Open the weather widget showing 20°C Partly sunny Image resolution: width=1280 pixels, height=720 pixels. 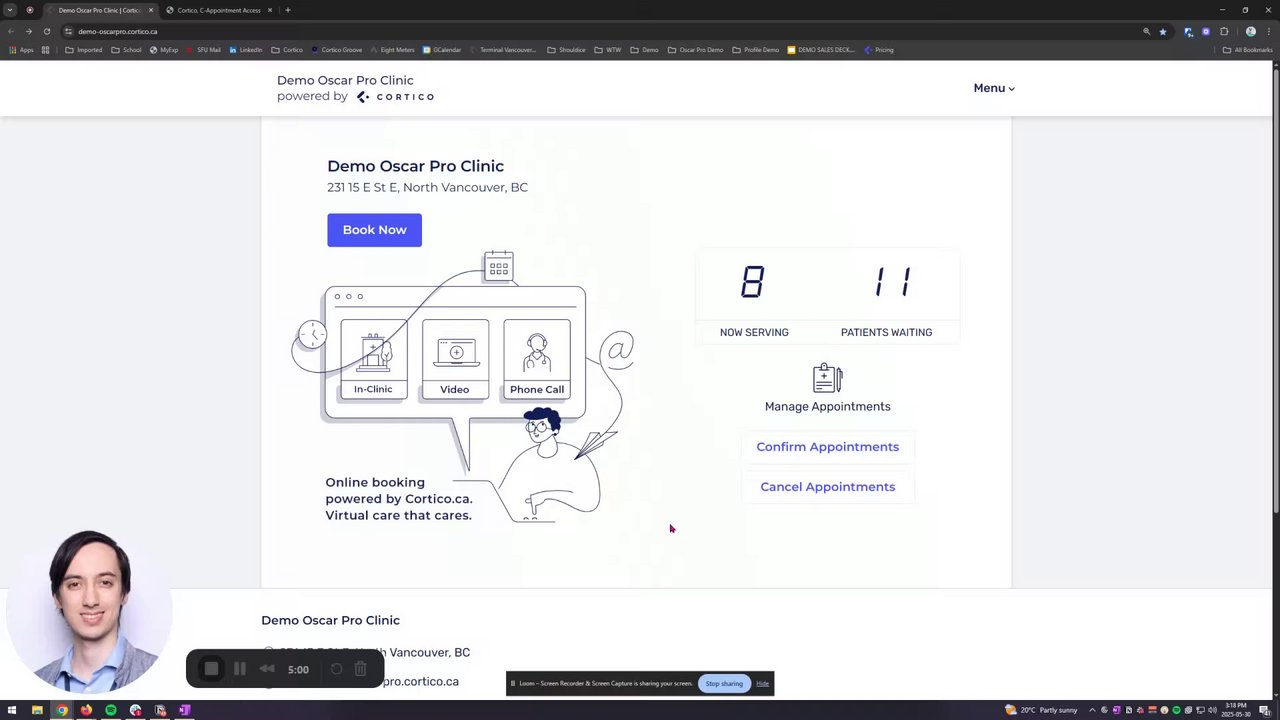1042,710
